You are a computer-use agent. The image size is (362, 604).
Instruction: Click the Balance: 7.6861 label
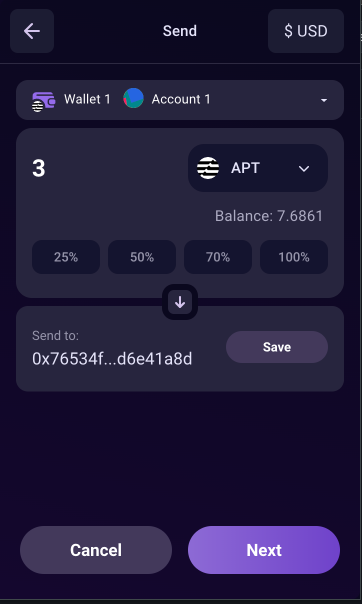(269, 216)
